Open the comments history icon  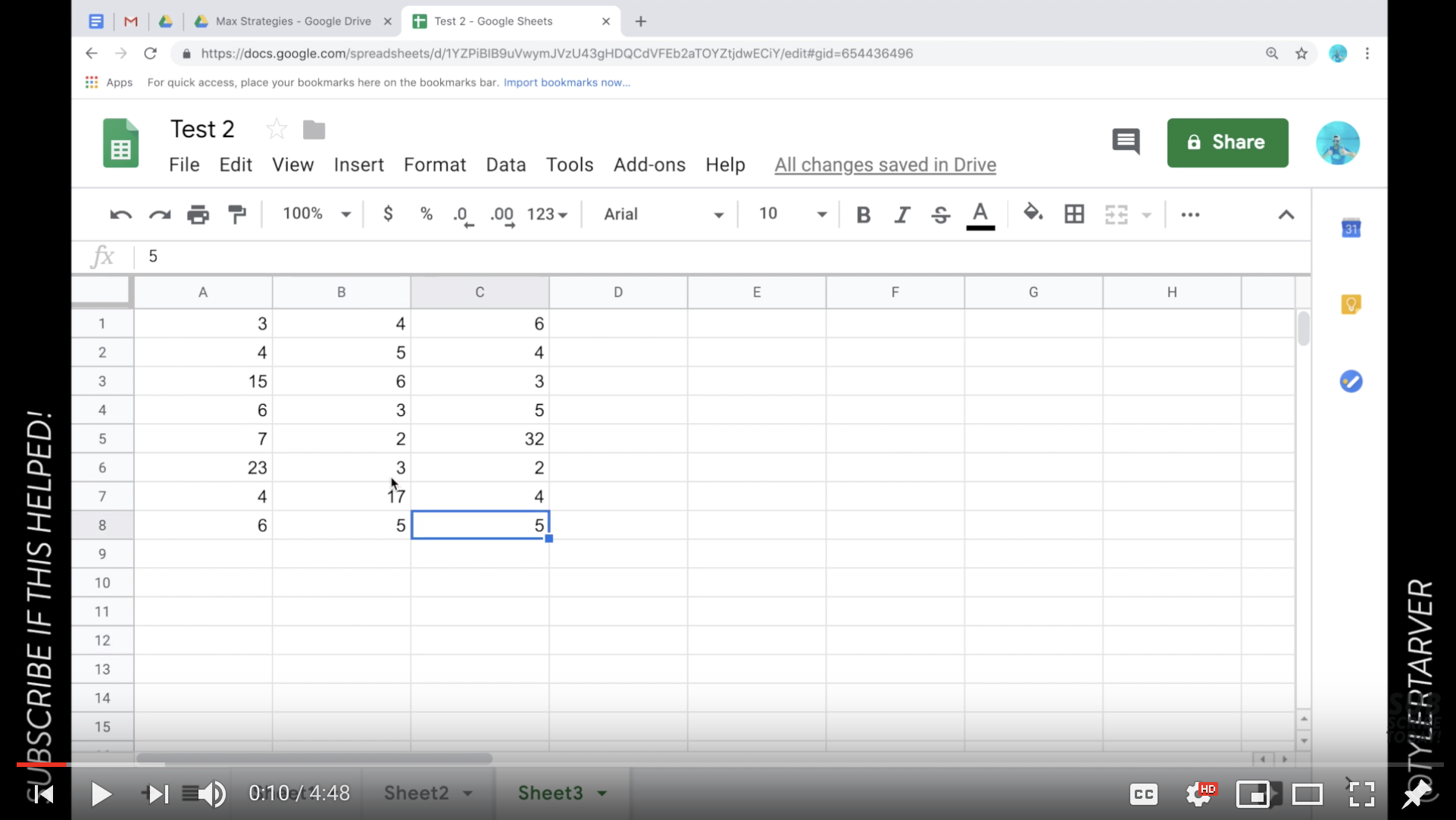pos(1125,142)
